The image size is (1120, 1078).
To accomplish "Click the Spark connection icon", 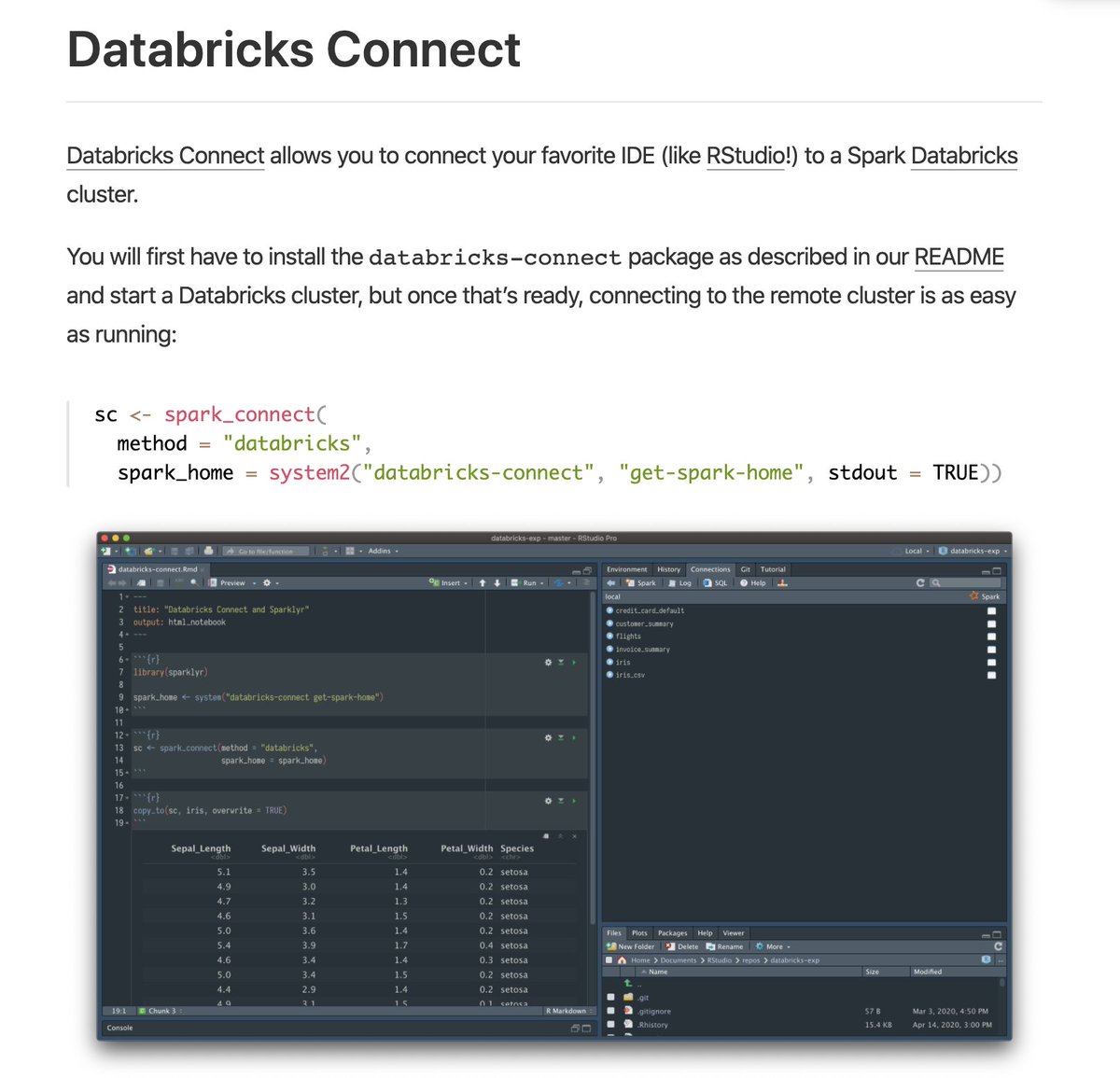I will click(632, 583).
